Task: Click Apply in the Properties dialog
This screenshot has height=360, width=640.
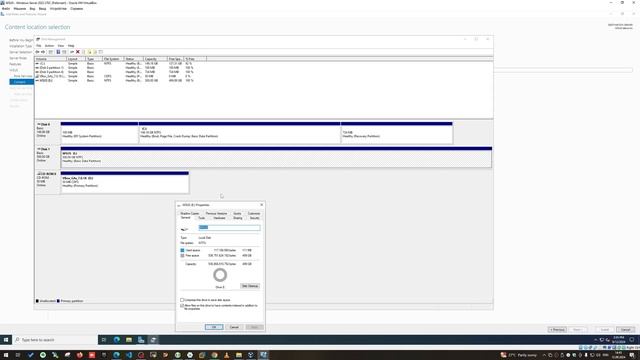Action: 254,327
